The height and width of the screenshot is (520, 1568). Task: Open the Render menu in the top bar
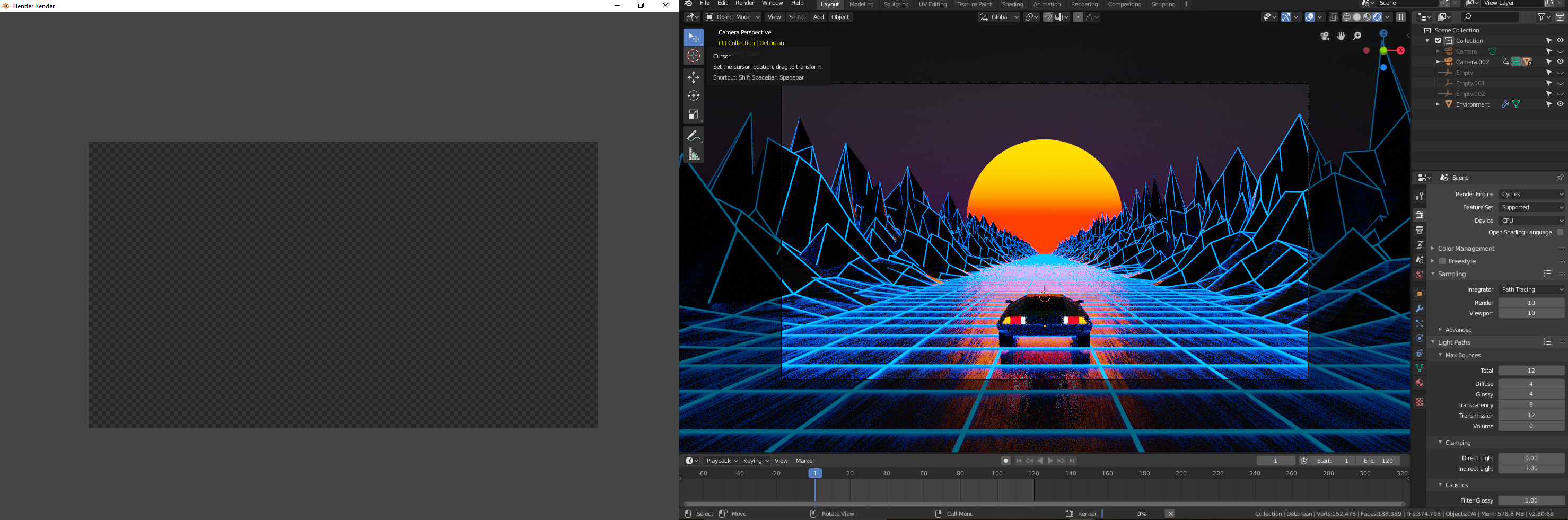pyautogui.click(x=744, y=3)
